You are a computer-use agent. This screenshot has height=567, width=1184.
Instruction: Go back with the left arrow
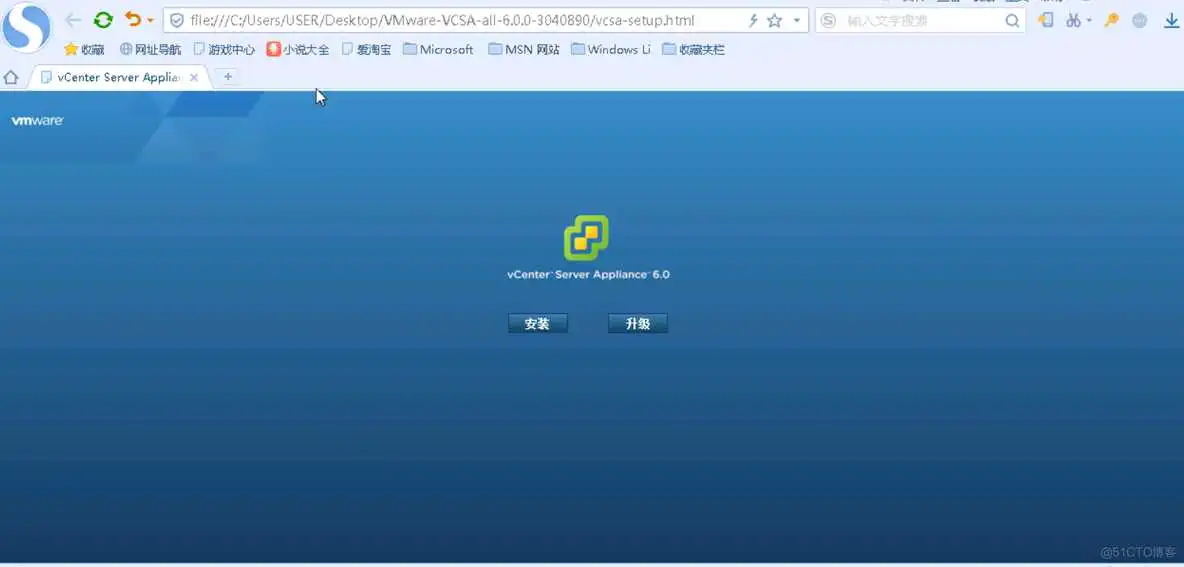(x=73, y=20)
